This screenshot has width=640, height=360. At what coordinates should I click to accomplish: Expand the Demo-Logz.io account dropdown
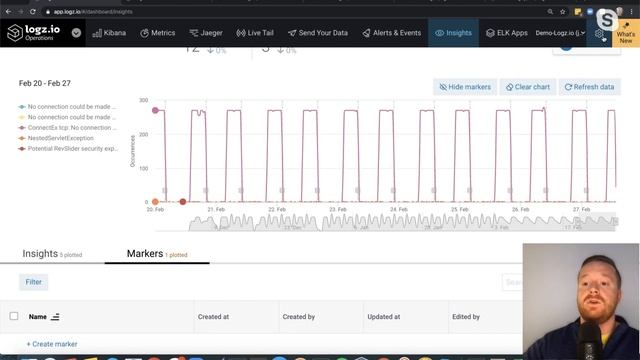pyautogui.click(x=560, y=33)
